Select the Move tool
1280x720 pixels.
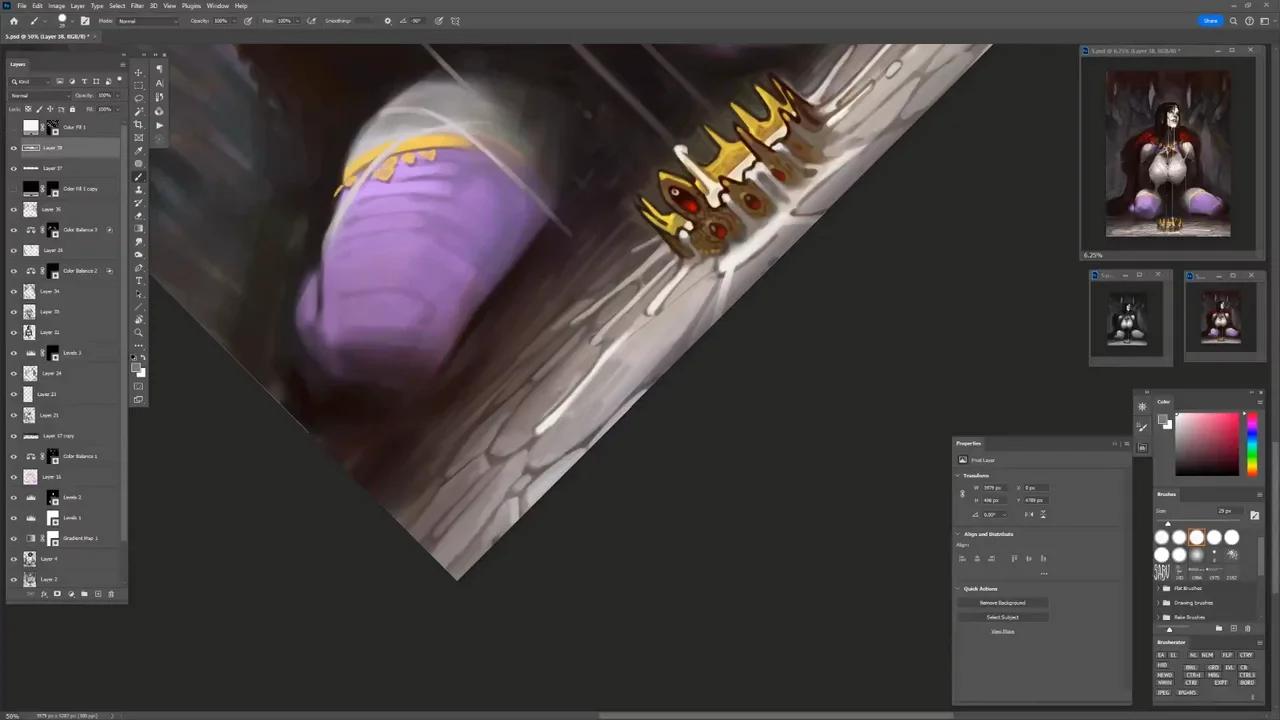pos(139,73)
